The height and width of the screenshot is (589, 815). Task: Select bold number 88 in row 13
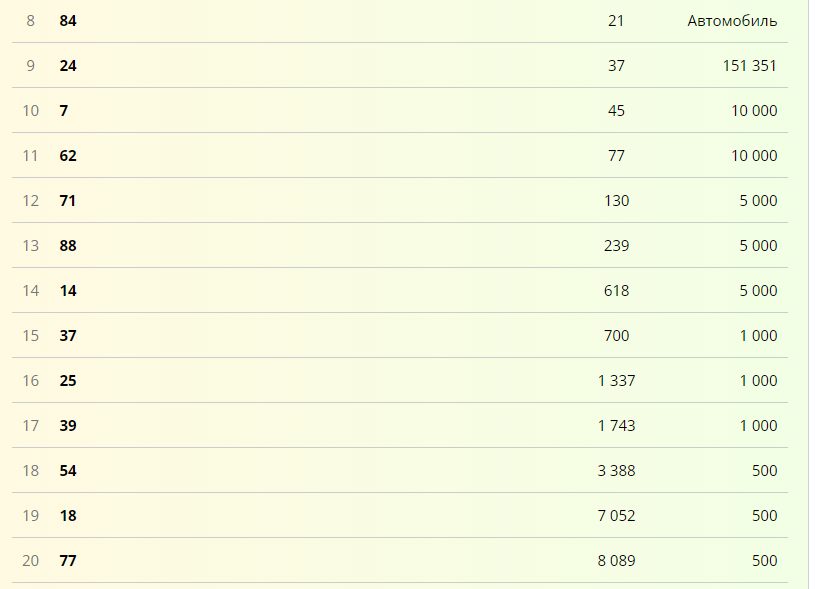[68, 246]
